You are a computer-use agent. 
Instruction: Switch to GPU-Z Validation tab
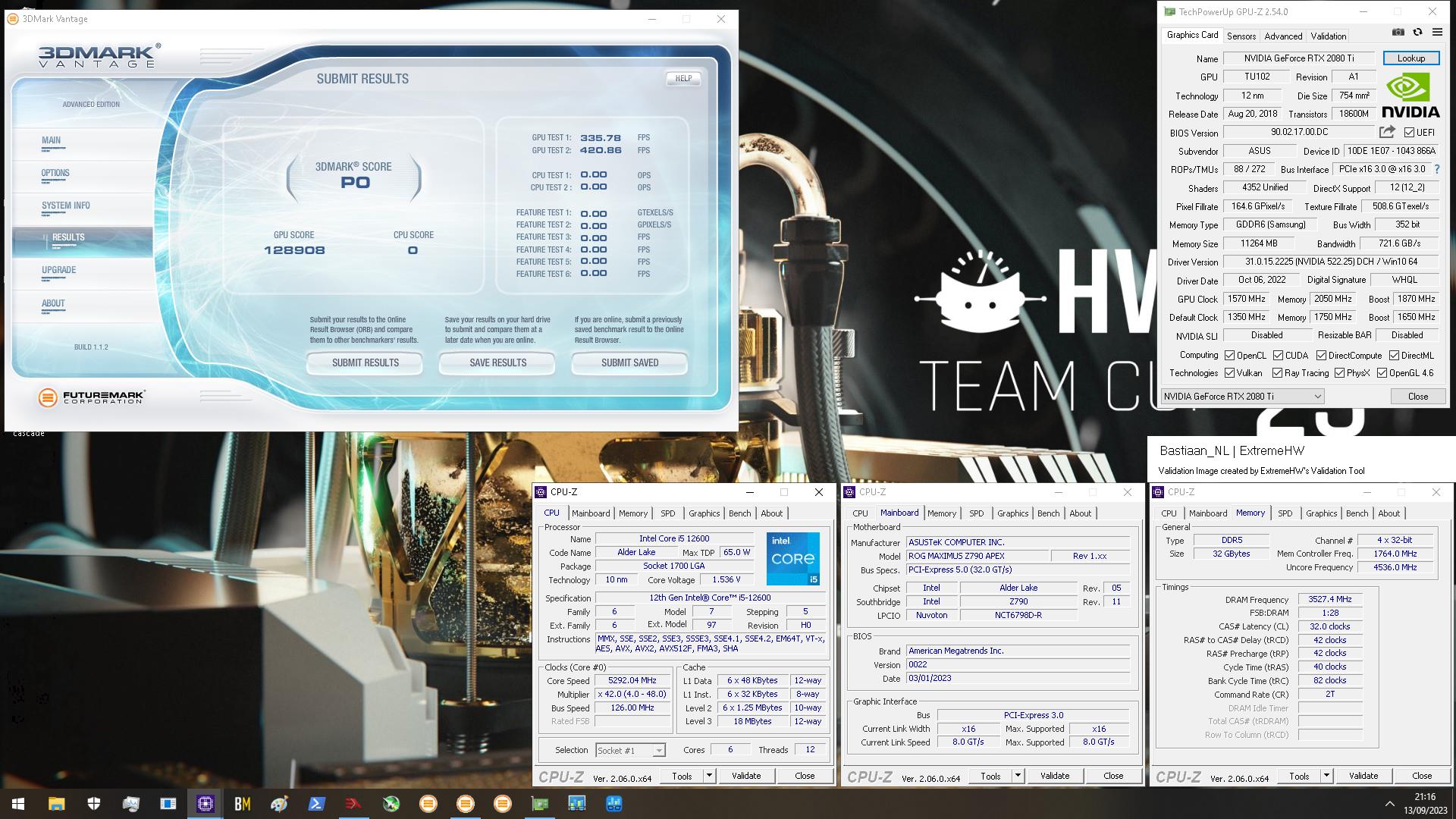pyautogui.click(x=1329, y=36)
